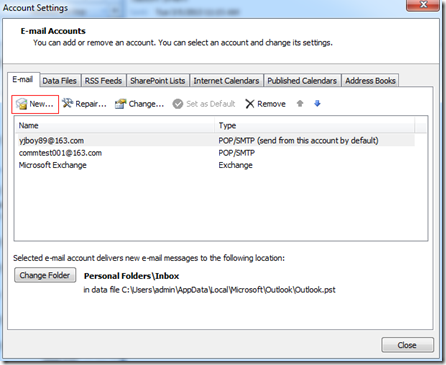The width and height of the screenshot is (446, 365).
Task: Click the Personal Folders\Inbox location text
Action: [131, 276]
